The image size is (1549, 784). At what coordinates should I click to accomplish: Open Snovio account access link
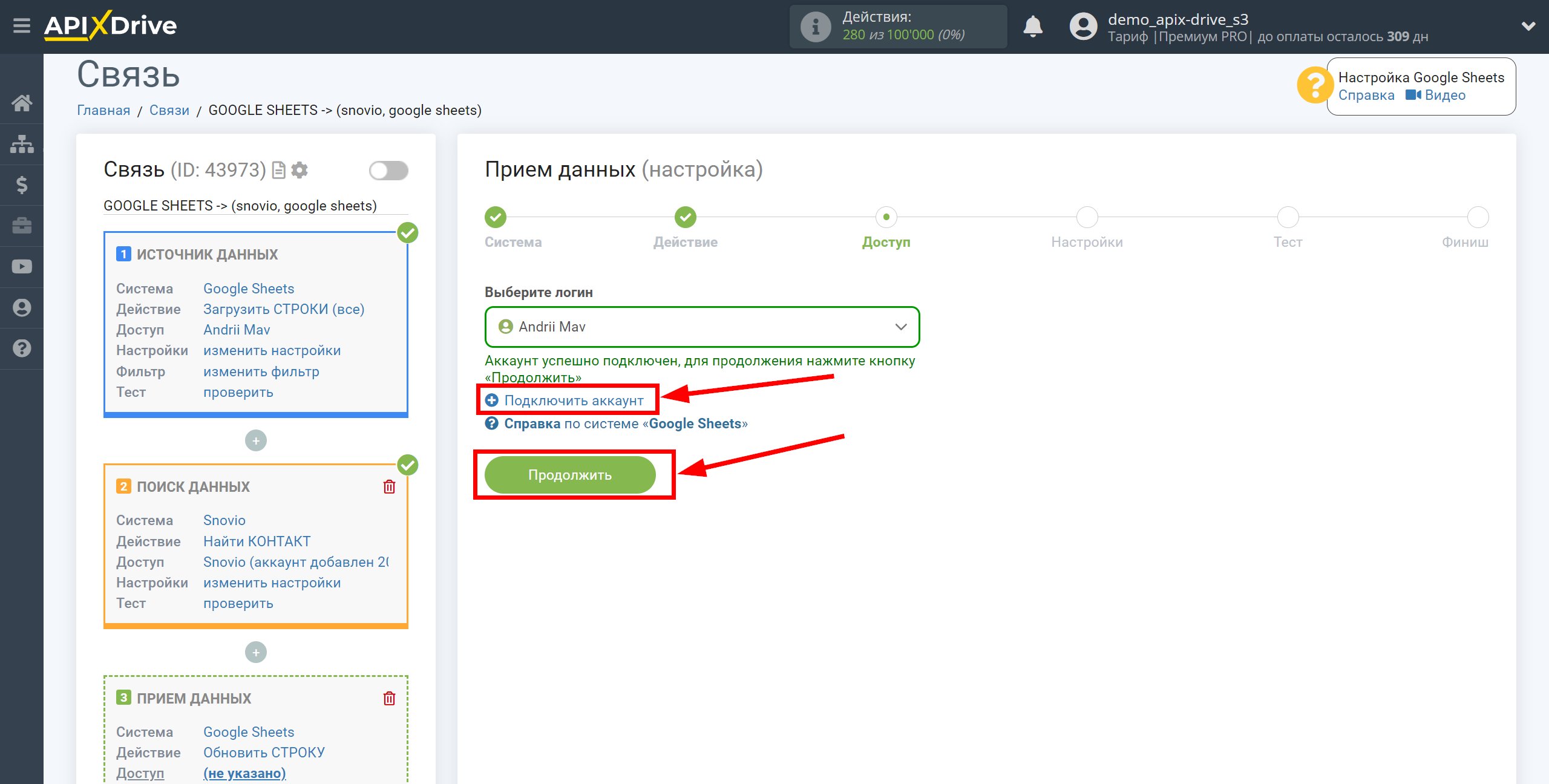(x=296, y=562)
